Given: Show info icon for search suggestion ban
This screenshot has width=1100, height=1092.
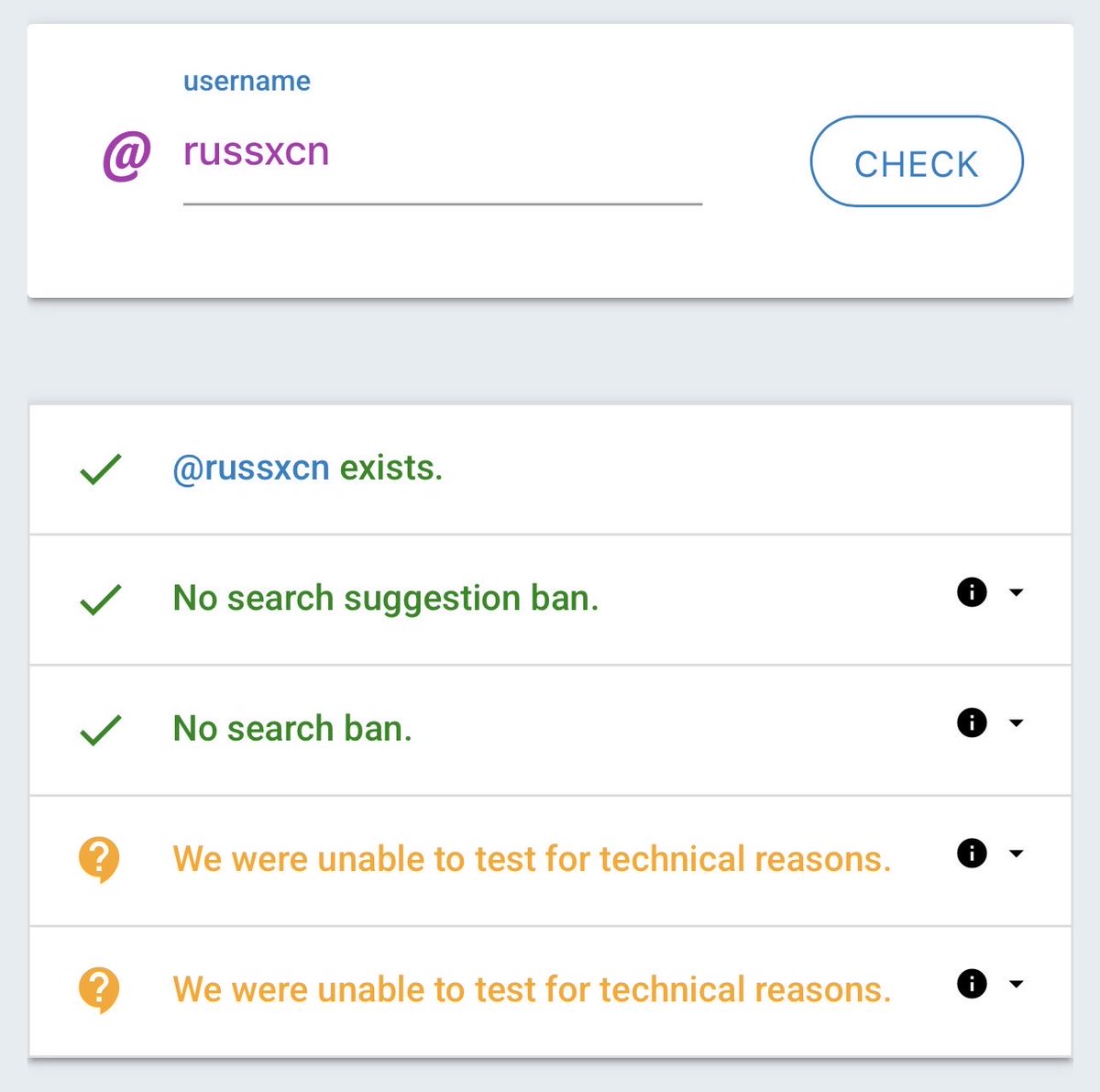Looking at the screenshot, I should click(972, 592).
